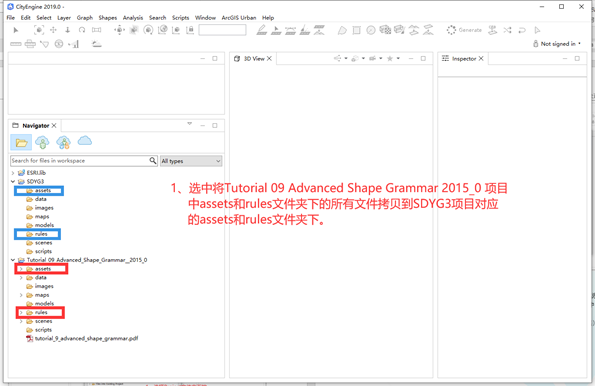
Task: Open All Portal cloud icon
Action: pyautogui.click(x=85, y=141)
